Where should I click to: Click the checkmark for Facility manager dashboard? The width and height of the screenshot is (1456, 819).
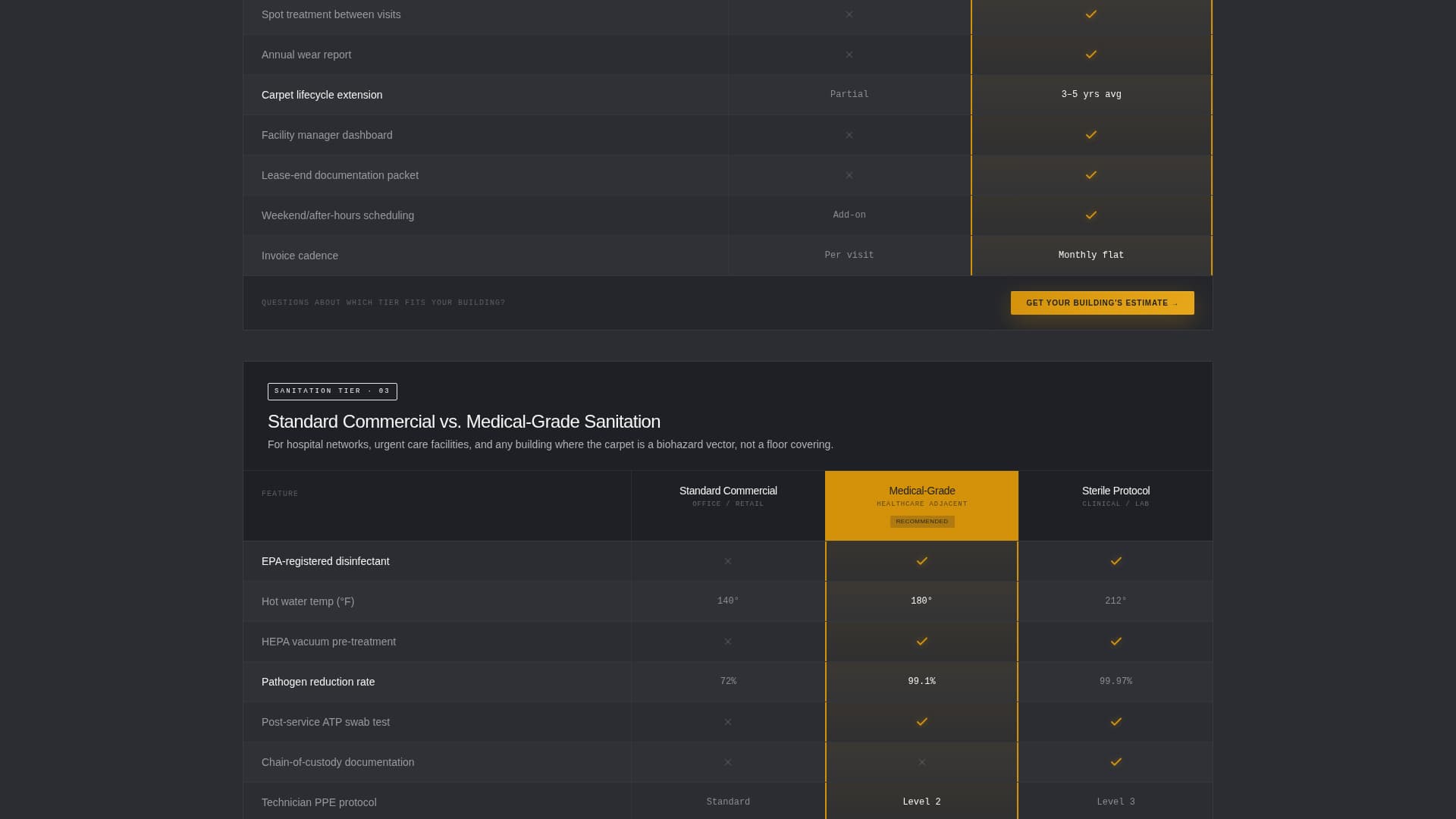click(1091, 135)
